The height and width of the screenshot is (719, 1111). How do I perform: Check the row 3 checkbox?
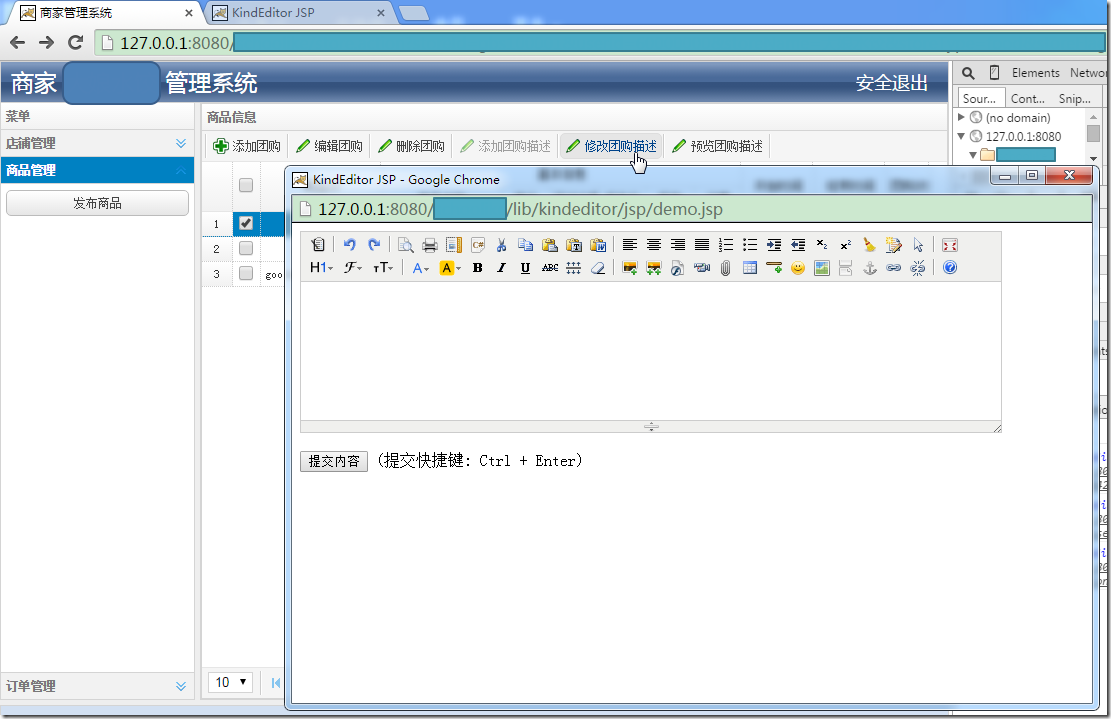point(246,273)
